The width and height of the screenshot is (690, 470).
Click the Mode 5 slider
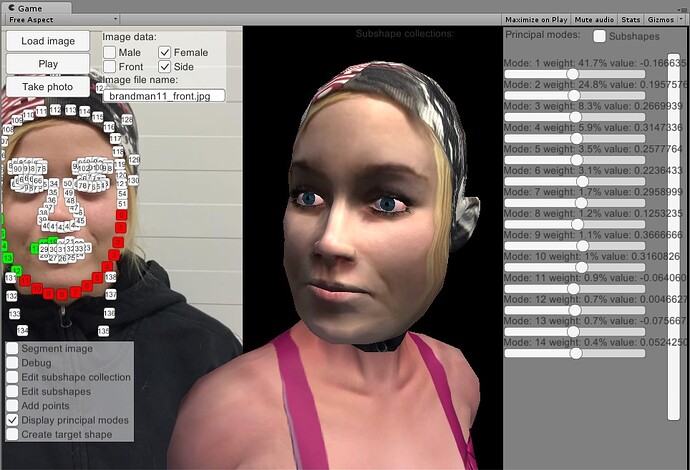pos(575,160)
